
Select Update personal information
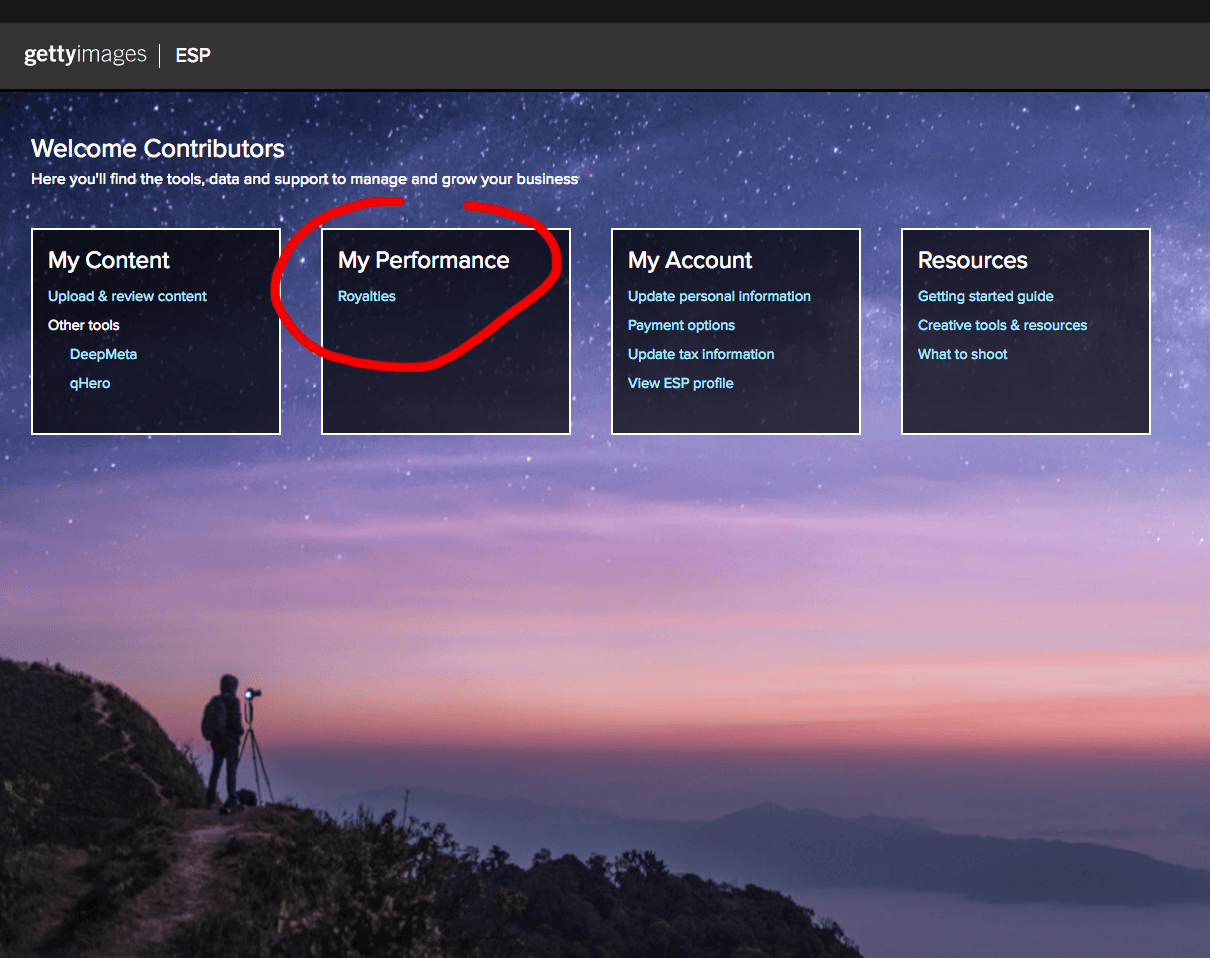(x=719, y=296)
